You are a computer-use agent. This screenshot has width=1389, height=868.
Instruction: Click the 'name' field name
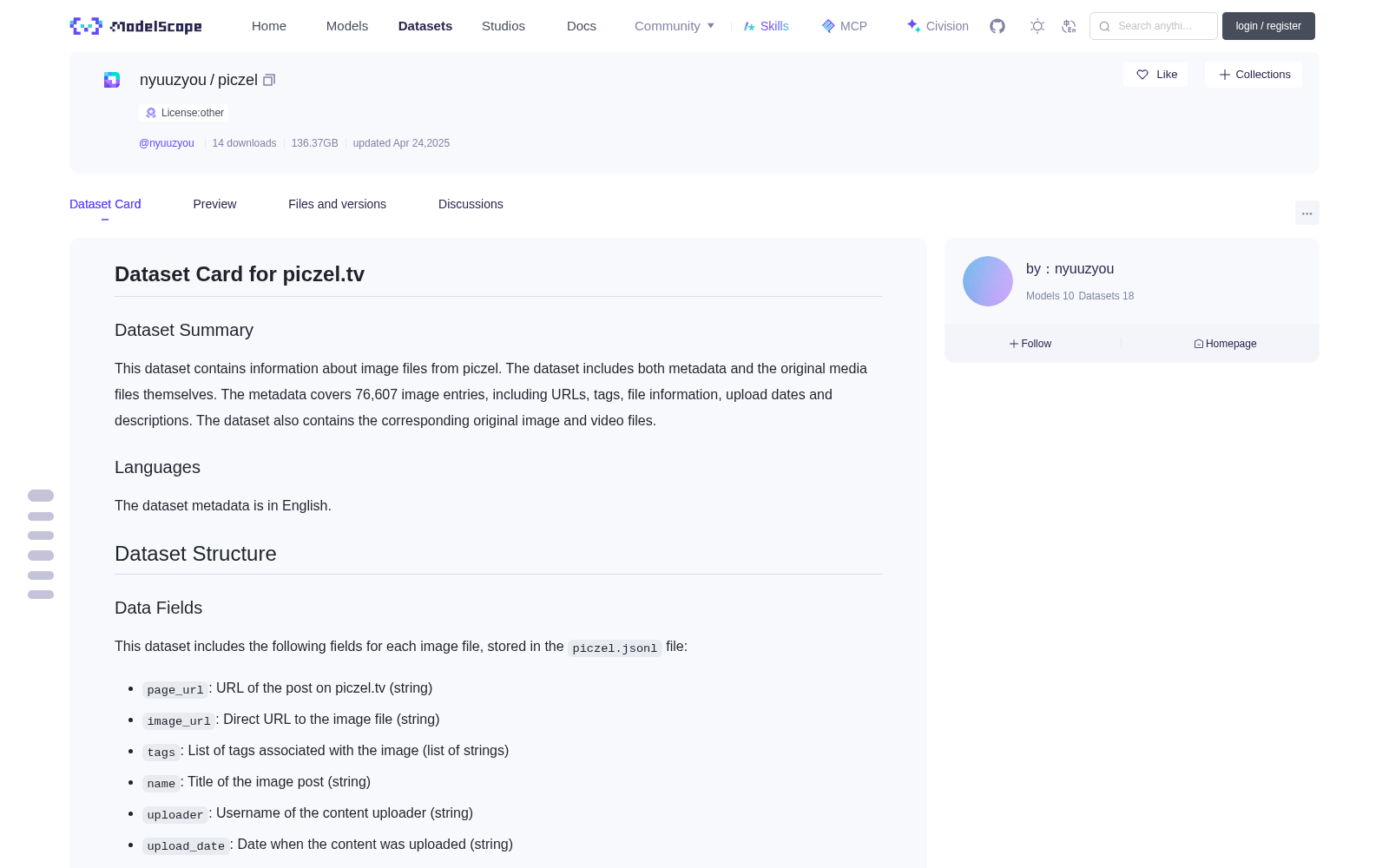pos(161,783)
